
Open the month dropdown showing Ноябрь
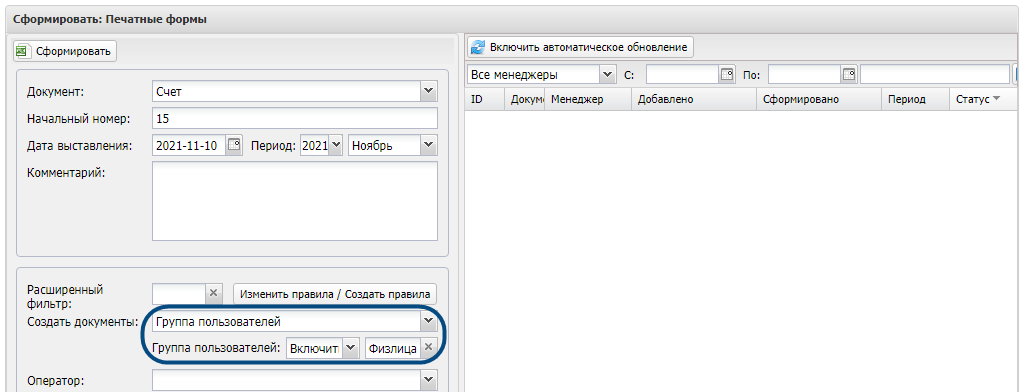[428, 145]
